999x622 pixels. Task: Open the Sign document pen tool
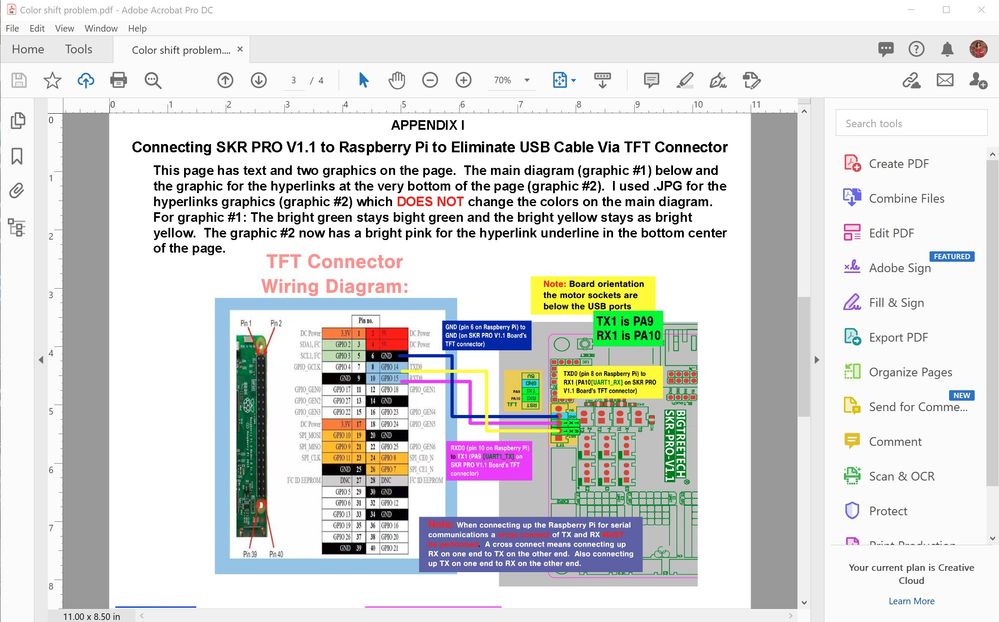click(718, 80)
